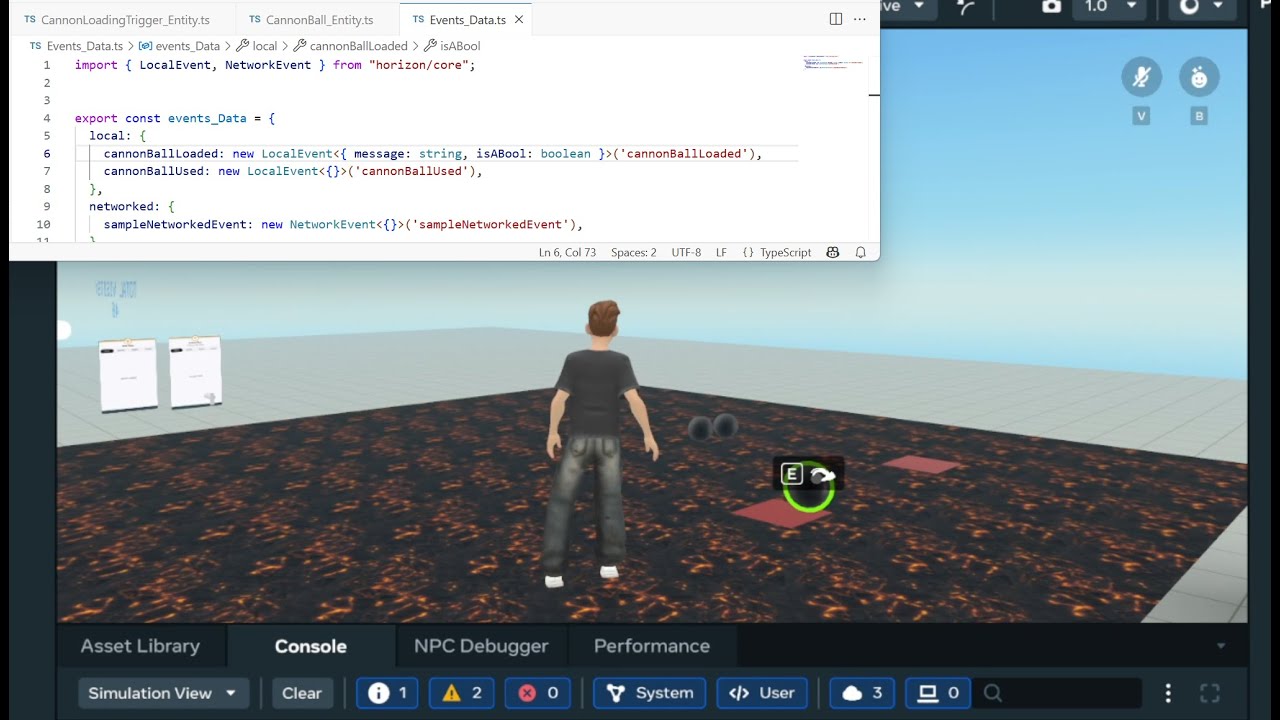Image resolution: width=1280 pixels, height=720 pixels.
Task: Click line number 6 in the gutter
Action: coord(47,154)
